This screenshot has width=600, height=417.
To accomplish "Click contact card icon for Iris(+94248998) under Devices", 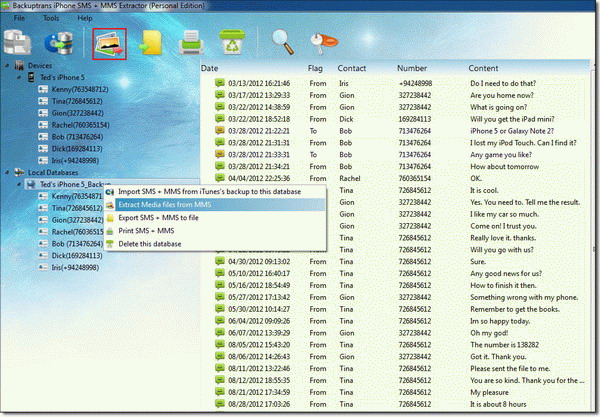I will click(43, 161).
